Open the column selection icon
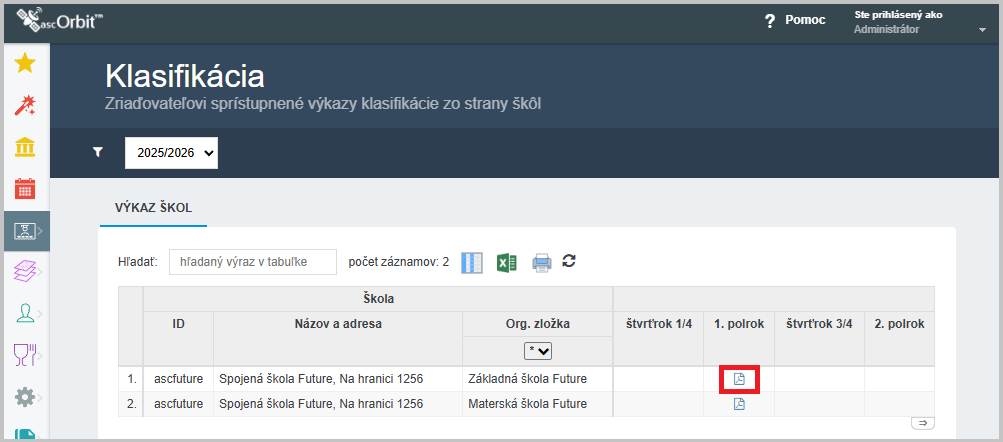Image resolution: width=1003 pixels, height=442 pixels. tap(472, 262)
